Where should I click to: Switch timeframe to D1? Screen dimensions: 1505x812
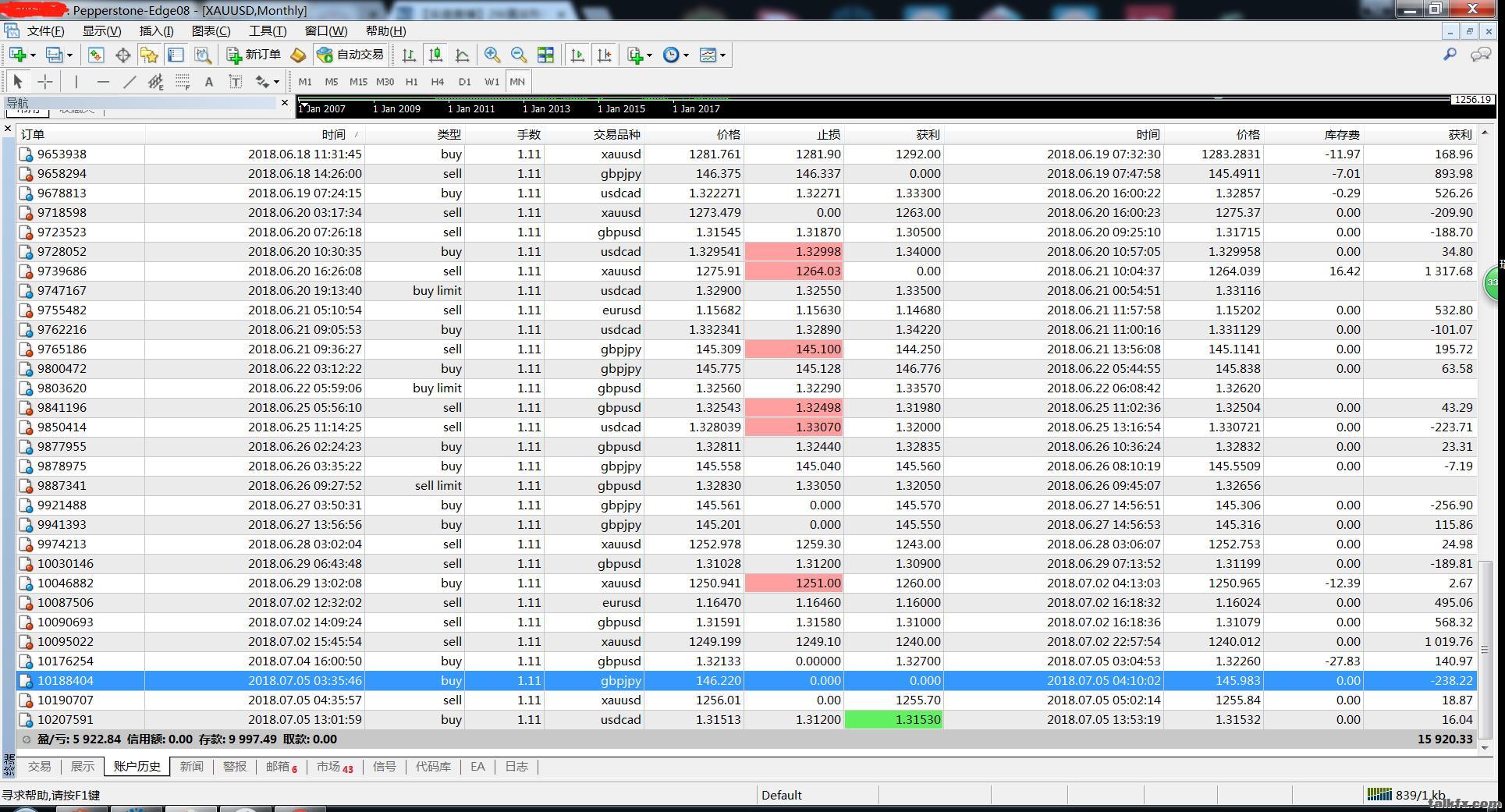point(464,81)
